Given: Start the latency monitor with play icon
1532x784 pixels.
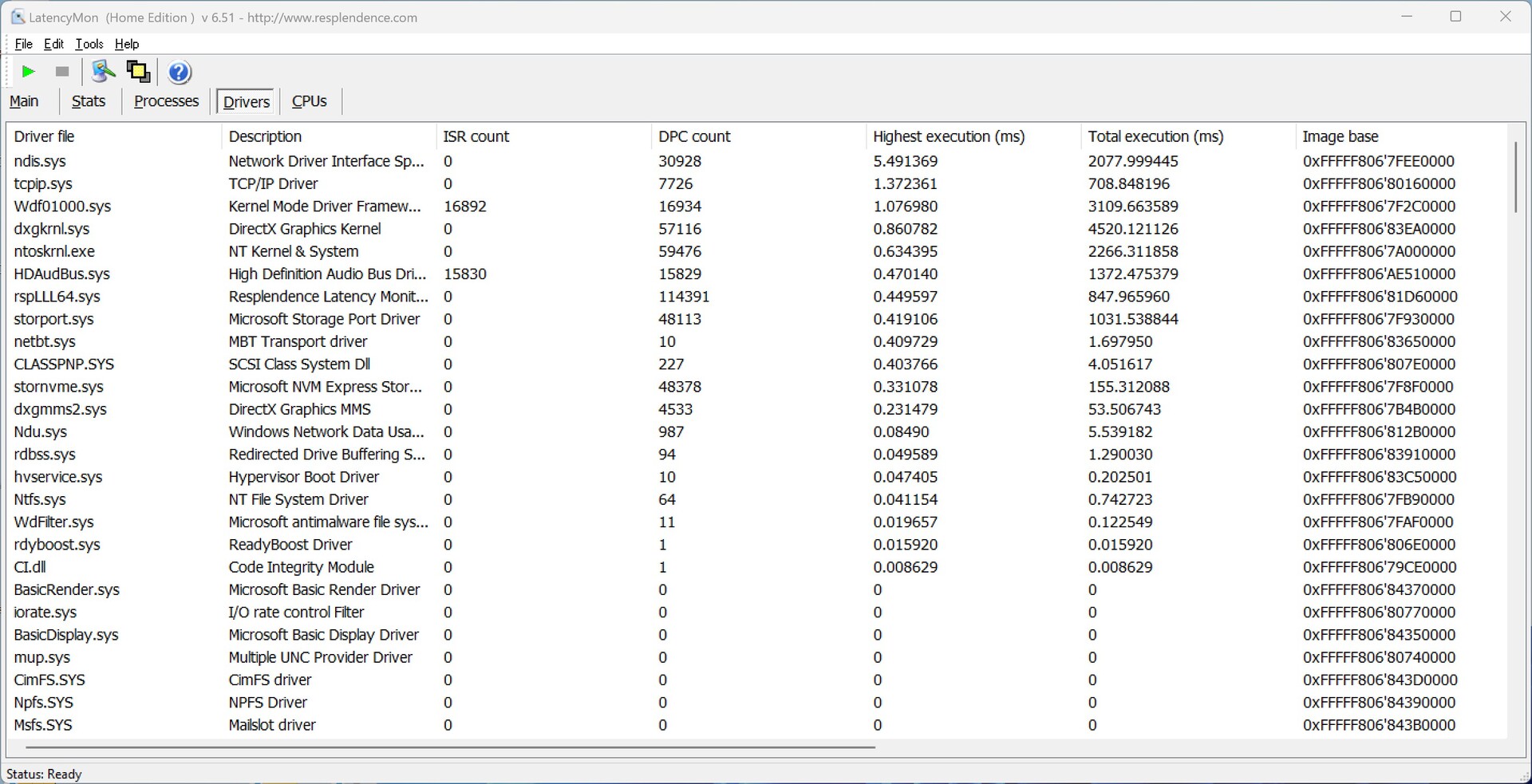Looking at the screenshot, I should pos(28,72).
